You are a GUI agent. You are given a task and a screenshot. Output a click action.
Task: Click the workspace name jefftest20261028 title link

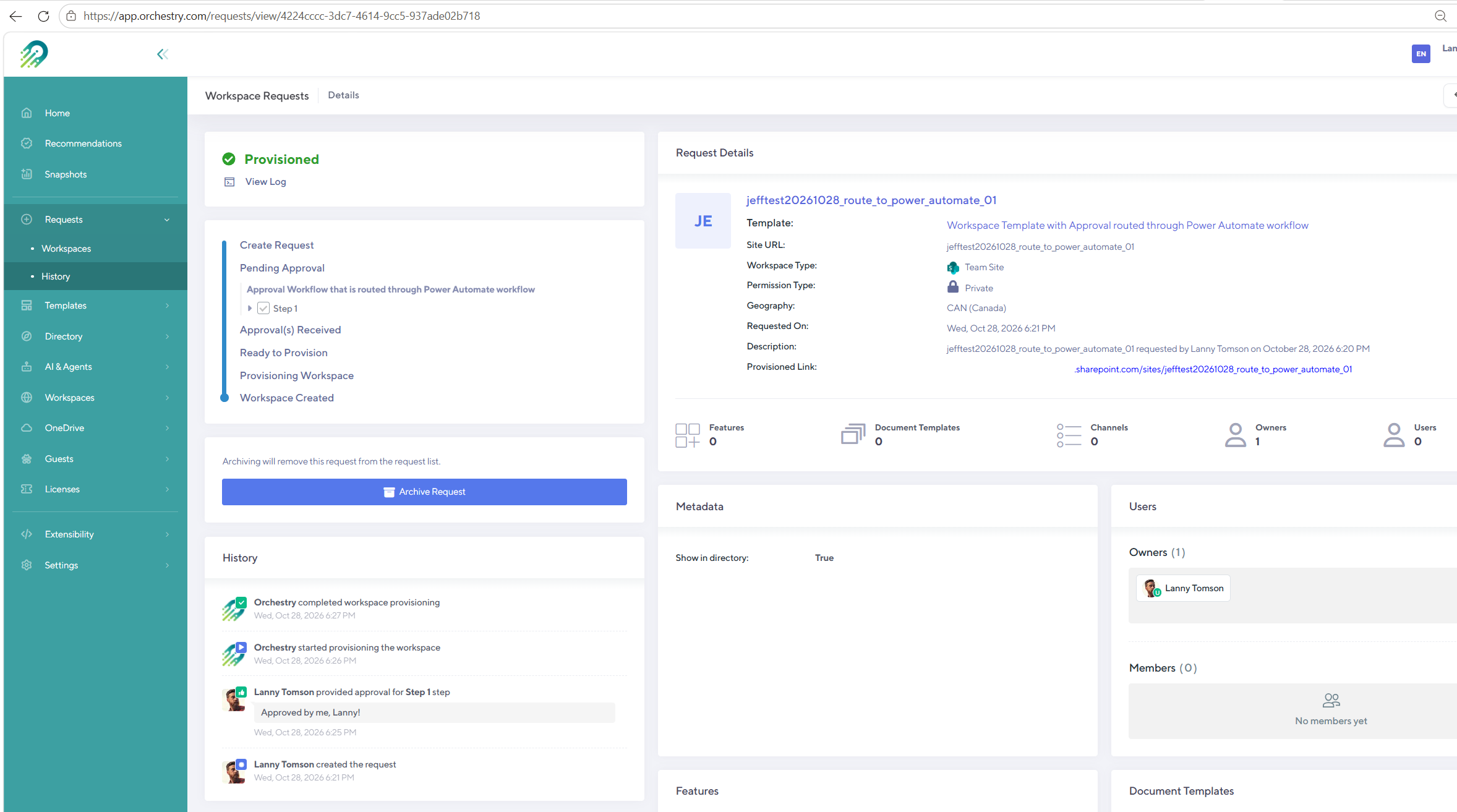(871, 200)
